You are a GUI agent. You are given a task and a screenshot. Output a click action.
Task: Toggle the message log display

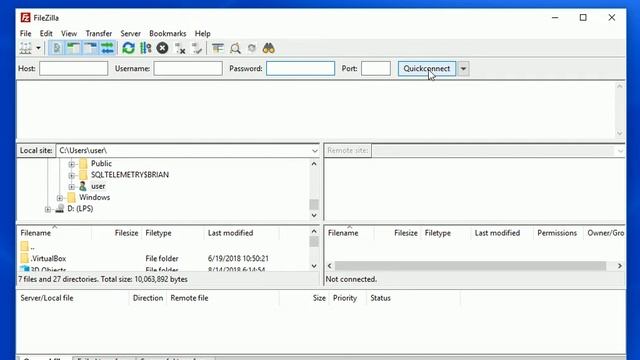pyautogui.click(x=57, y=48)
